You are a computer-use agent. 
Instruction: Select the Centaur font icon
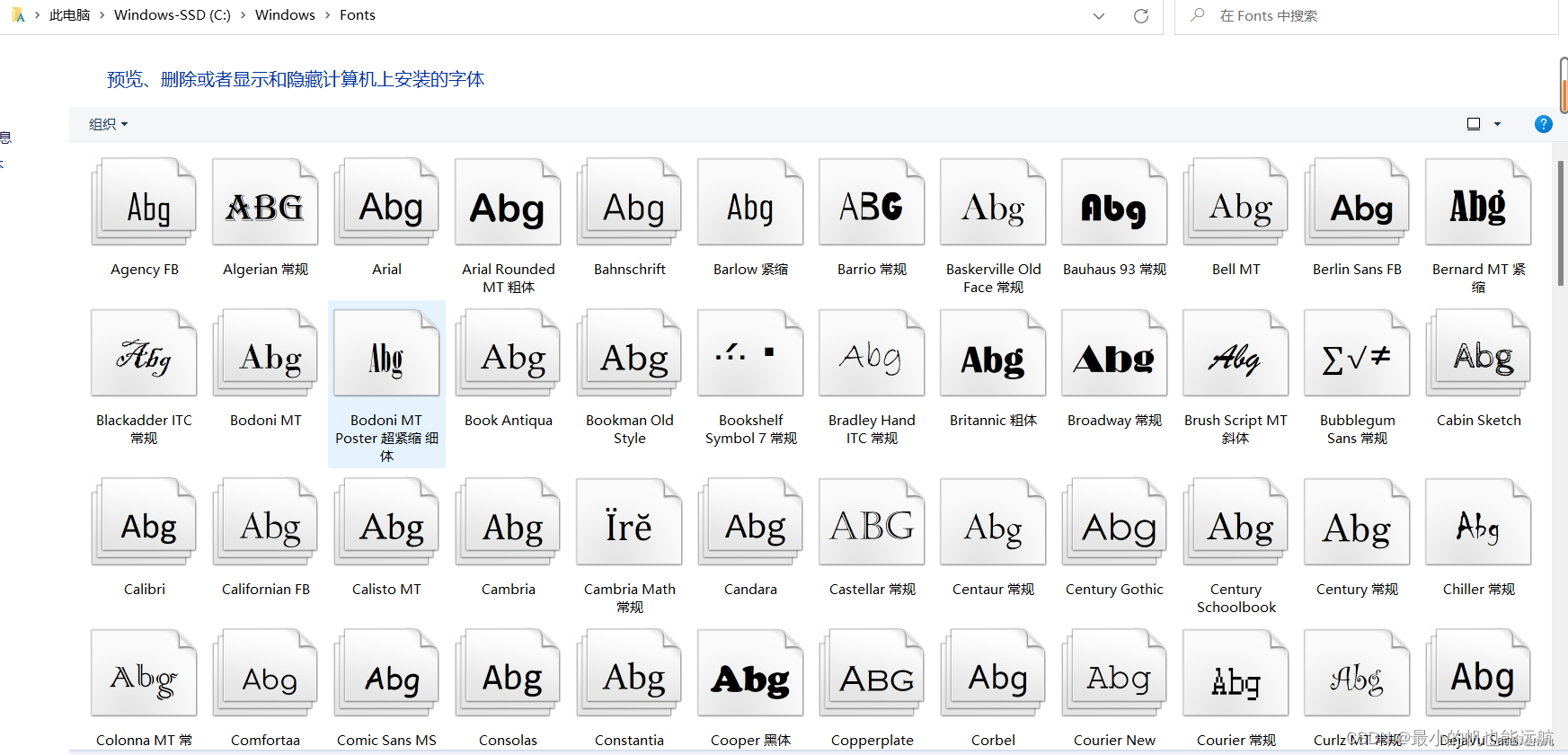coord(993,522)
